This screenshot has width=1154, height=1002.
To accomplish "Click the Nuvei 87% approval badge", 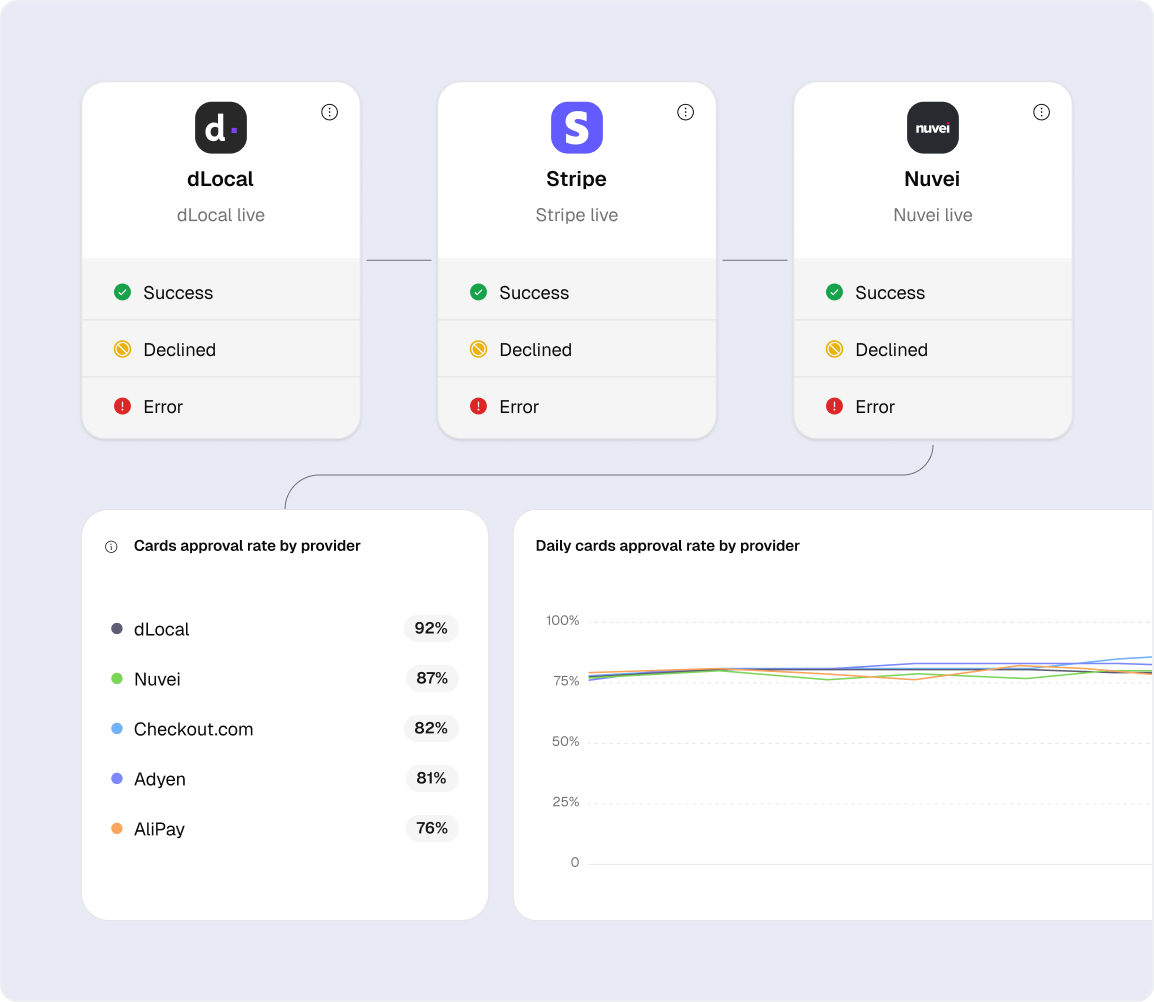I will tap(432, 678).
